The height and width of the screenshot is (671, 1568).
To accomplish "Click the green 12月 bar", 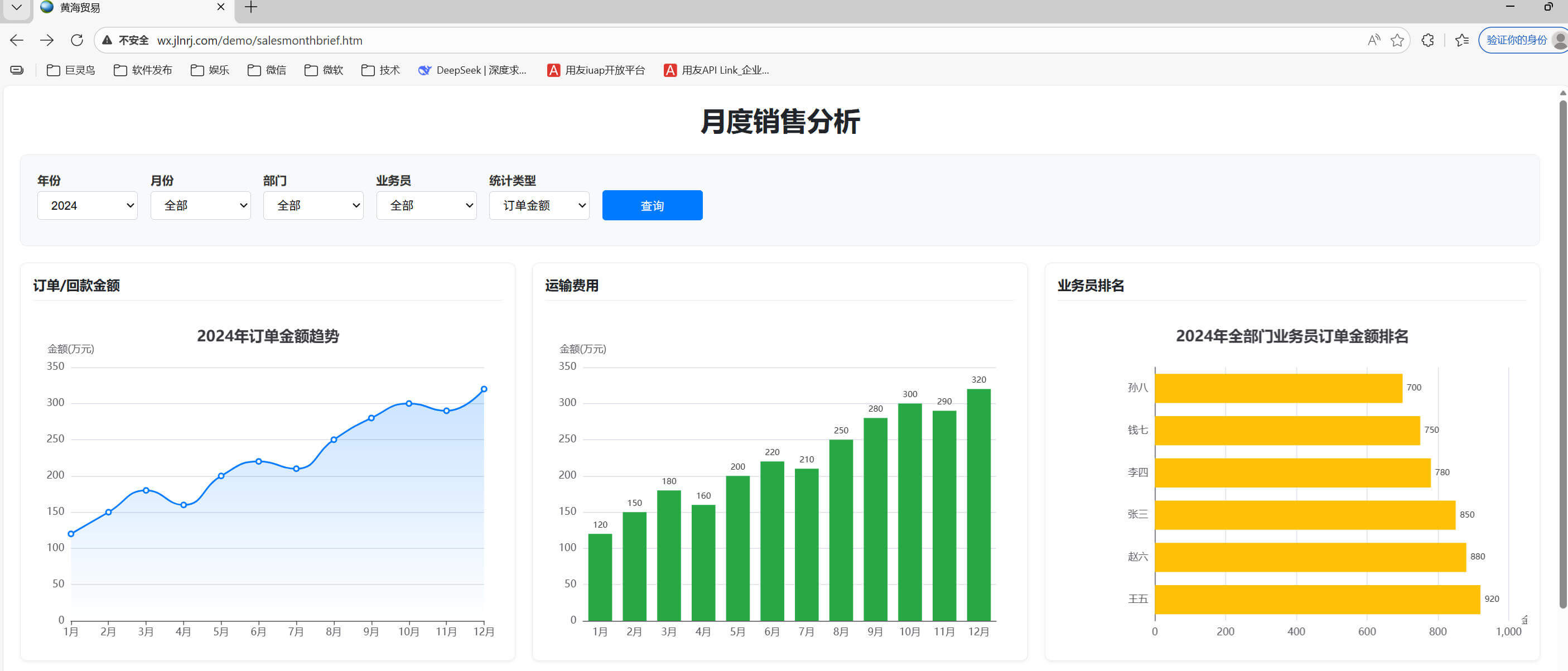I will (978, 505).
